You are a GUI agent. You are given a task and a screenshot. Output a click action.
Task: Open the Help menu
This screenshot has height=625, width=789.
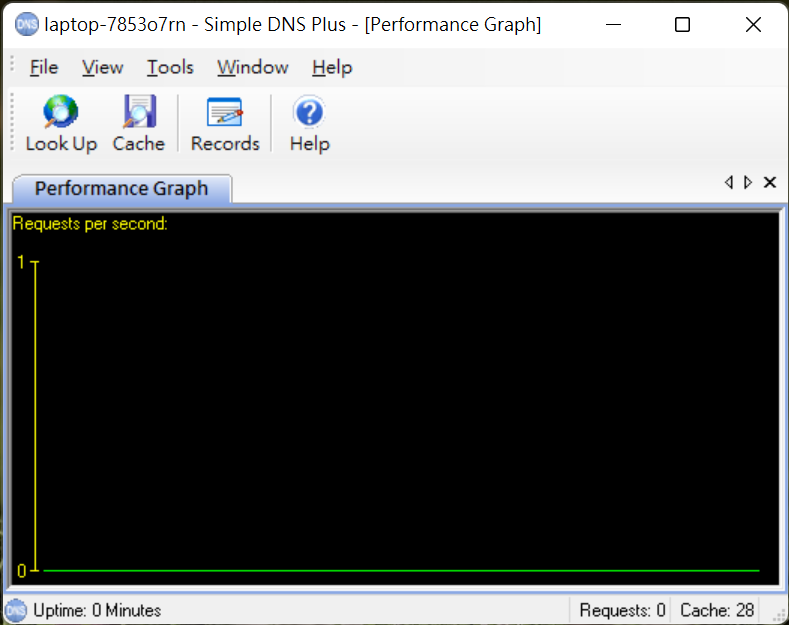tap(332, 67)
